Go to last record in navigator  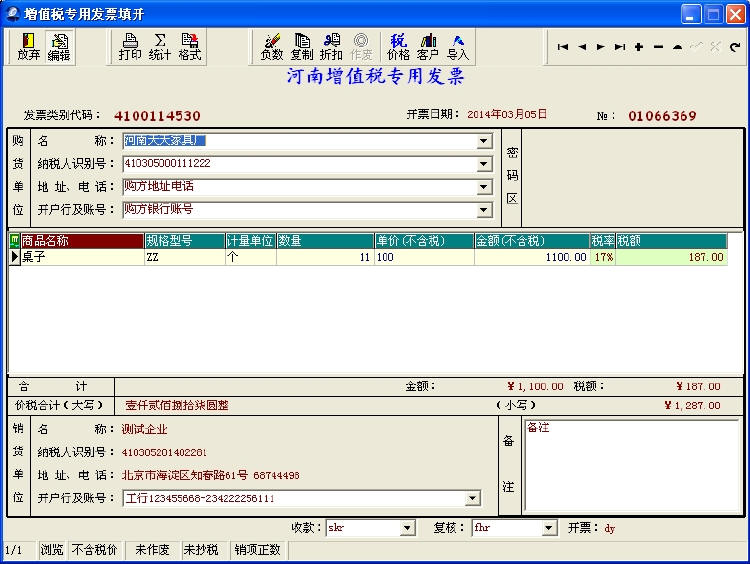click(619, 47)
